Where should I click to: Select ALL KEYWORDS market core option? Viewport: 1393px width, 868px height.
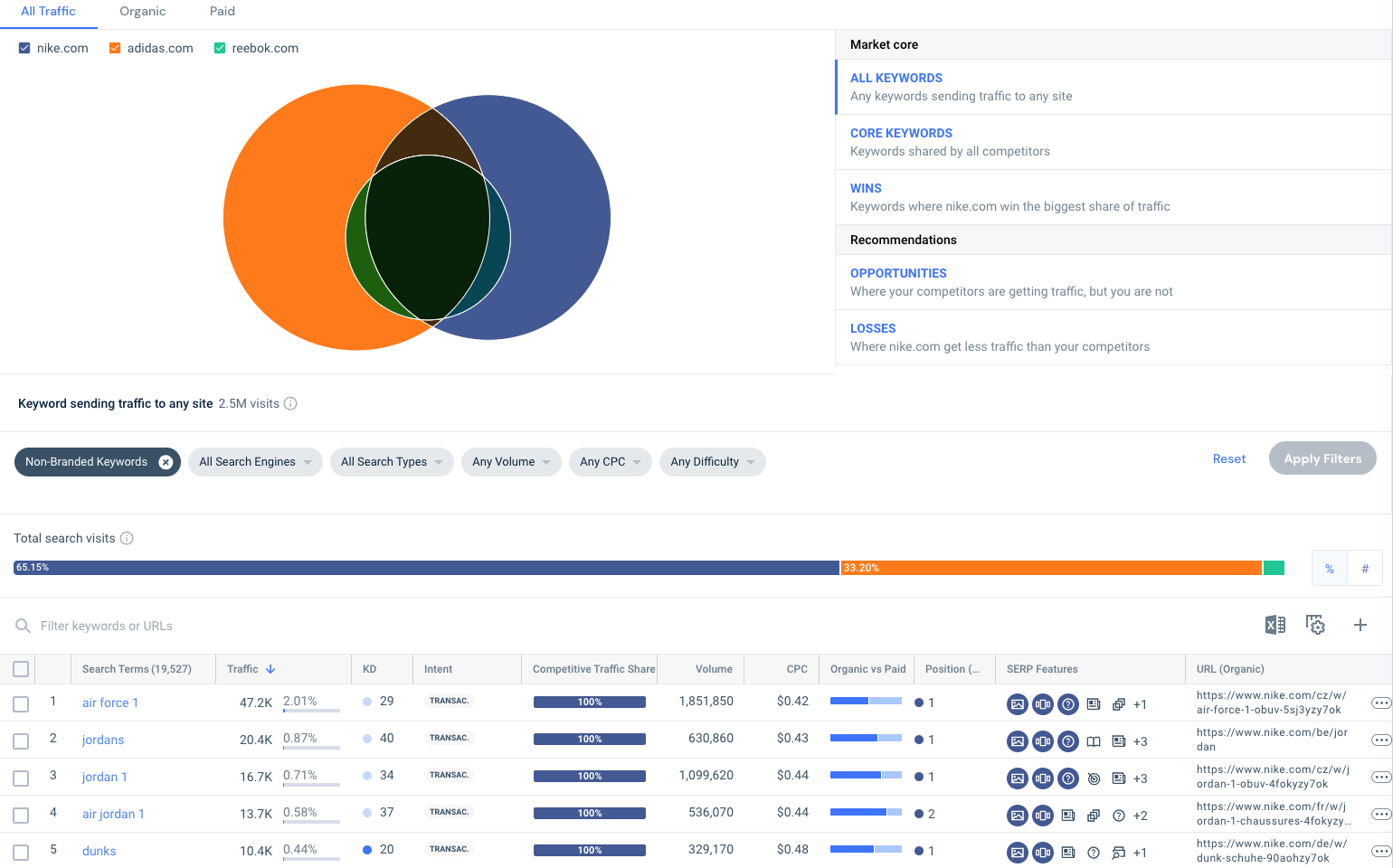coord(1113,87)
